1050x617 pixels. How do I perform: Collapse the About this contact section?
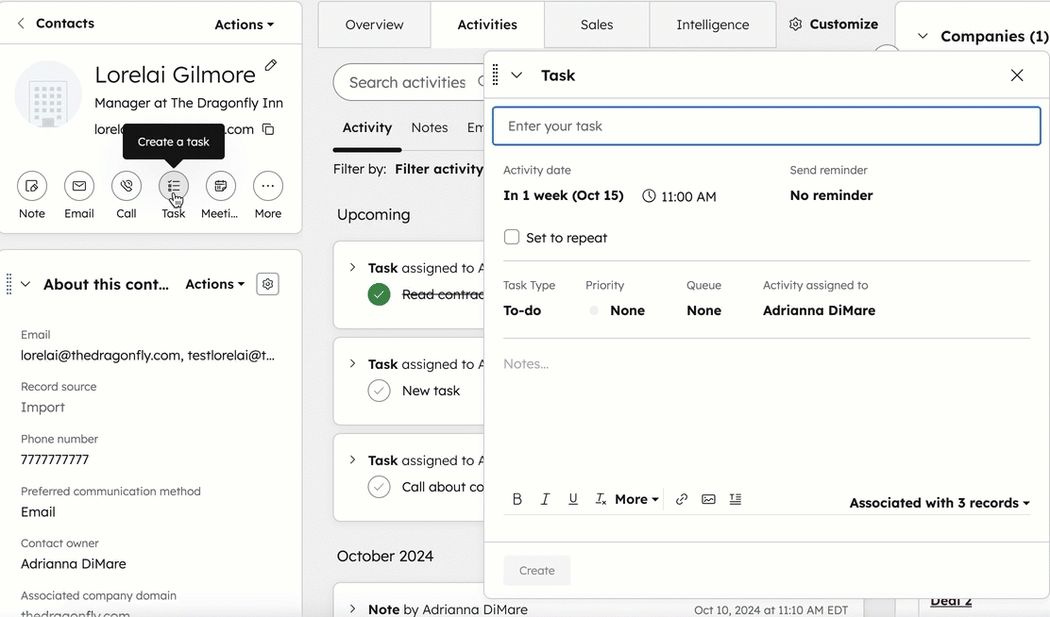26,285
